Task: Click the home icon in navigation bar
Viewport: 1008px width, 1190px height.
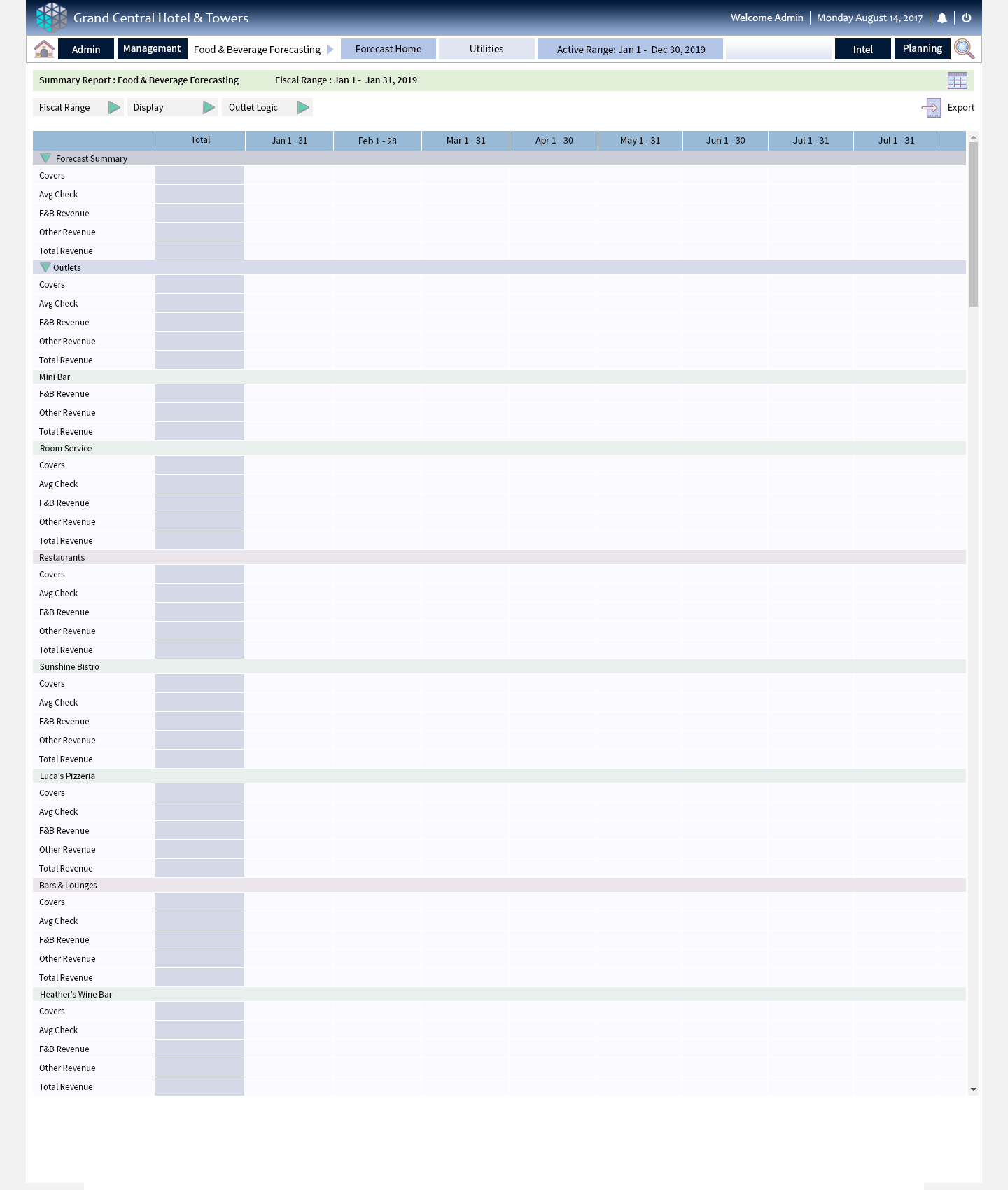Action: click(44, 49)
